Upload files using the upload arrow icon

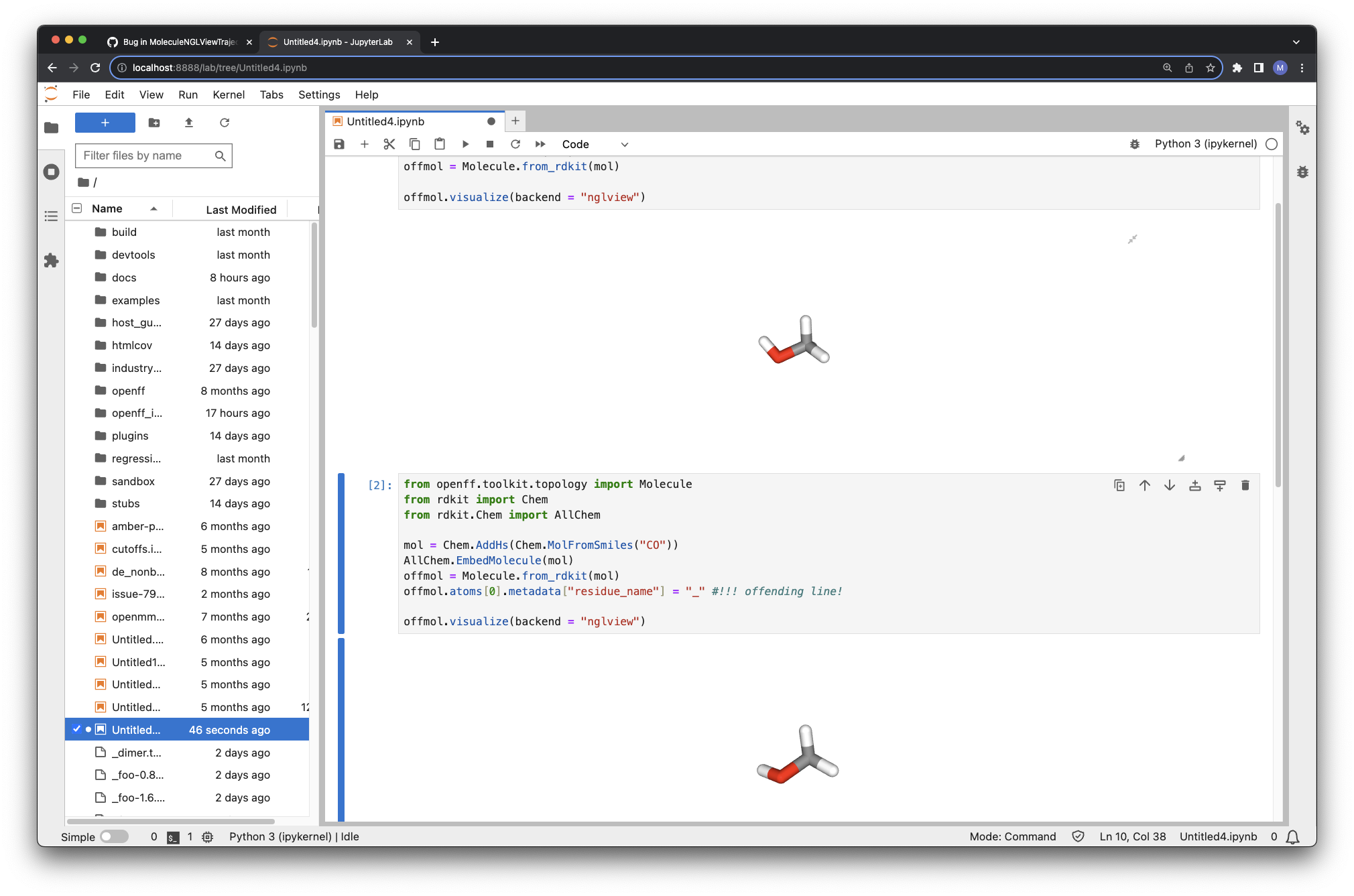[x=188, y=123]
